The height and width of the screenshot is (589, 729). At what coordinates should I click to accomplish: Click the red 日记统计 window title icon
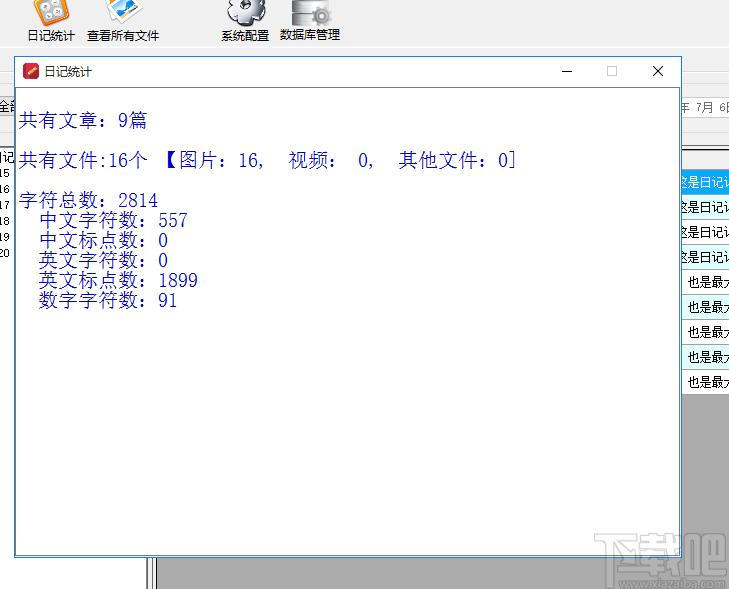click(x=31, y=72)
